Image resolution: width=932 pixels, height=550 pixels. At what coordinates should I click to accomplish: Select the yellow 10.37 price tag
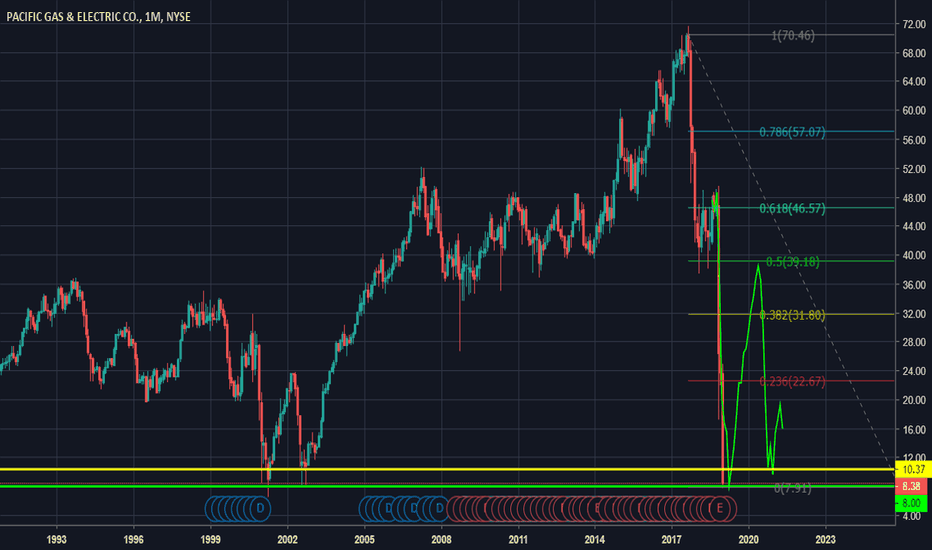(913, 470)
